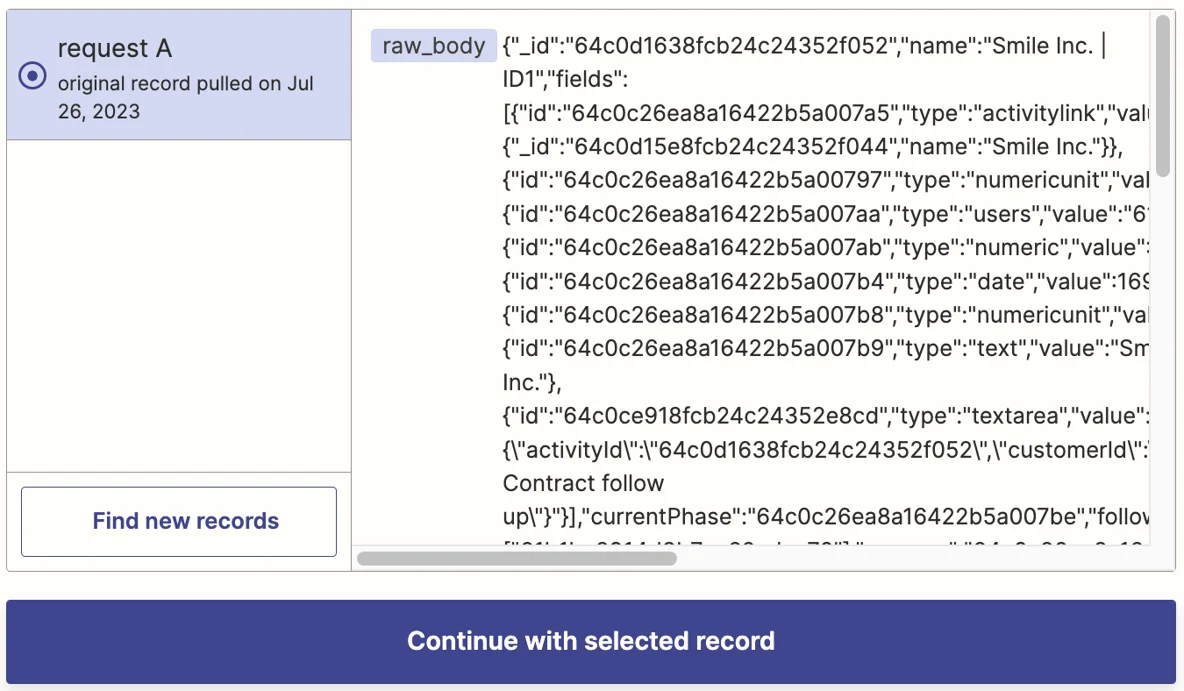This screenshot has height=691, width=1184.
Task: Click horizontal scrollbar track right of thumb
Action: 912,559
